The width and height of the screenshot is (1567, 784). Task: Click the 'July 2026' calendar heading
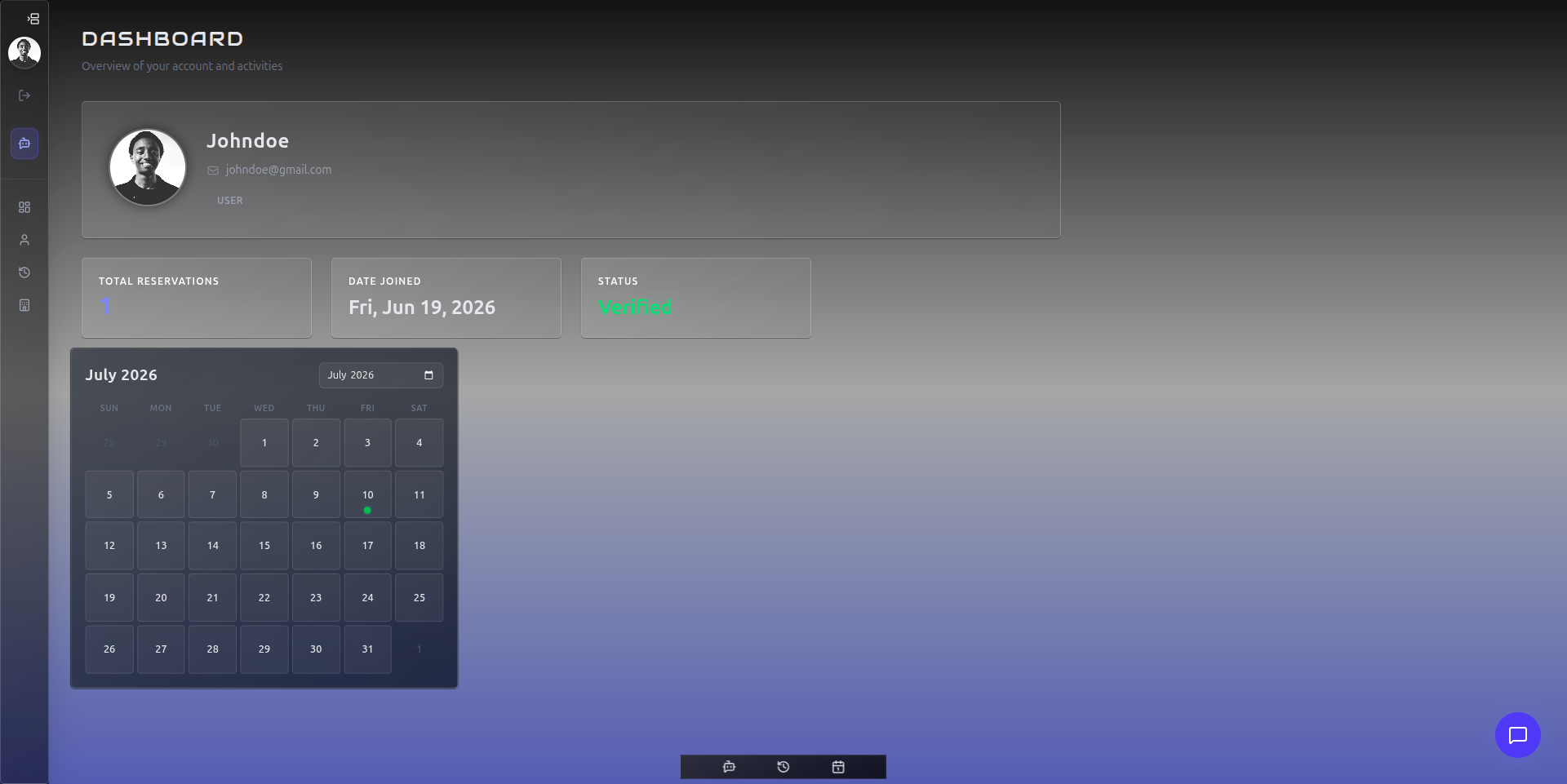tap(122, 375)
